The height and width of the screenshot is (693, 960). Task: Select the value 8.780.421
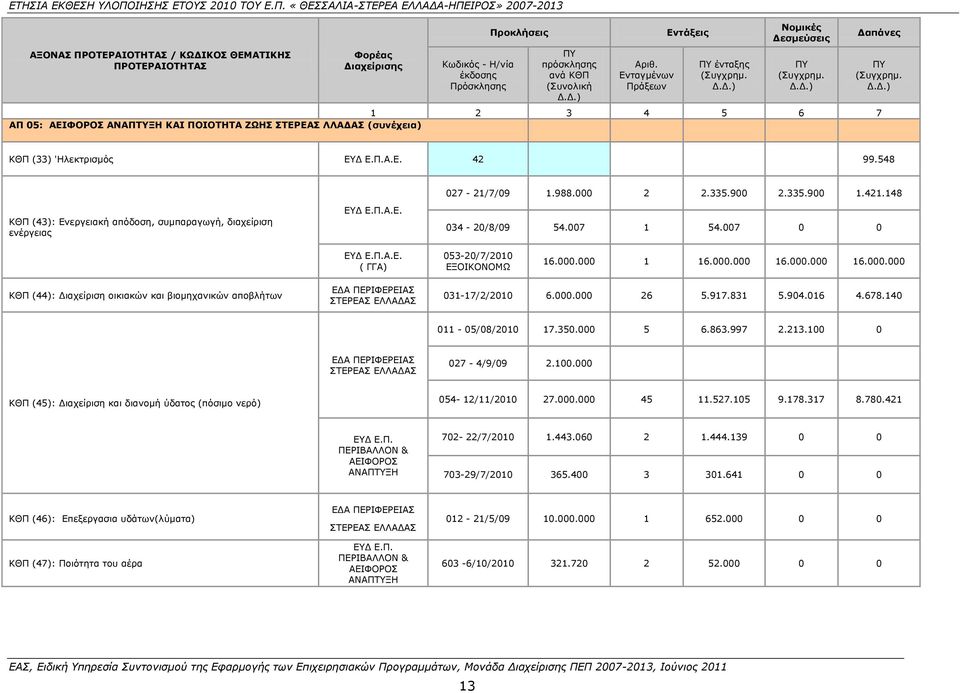[x=879, y=399]
